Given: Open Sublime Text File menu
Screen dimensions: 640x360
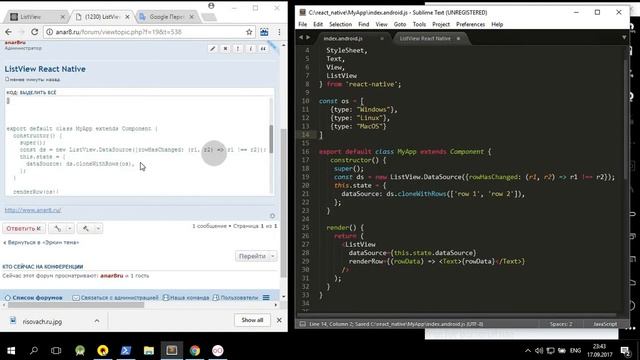Looking at the screenshot, I should (x=302, y=24).
